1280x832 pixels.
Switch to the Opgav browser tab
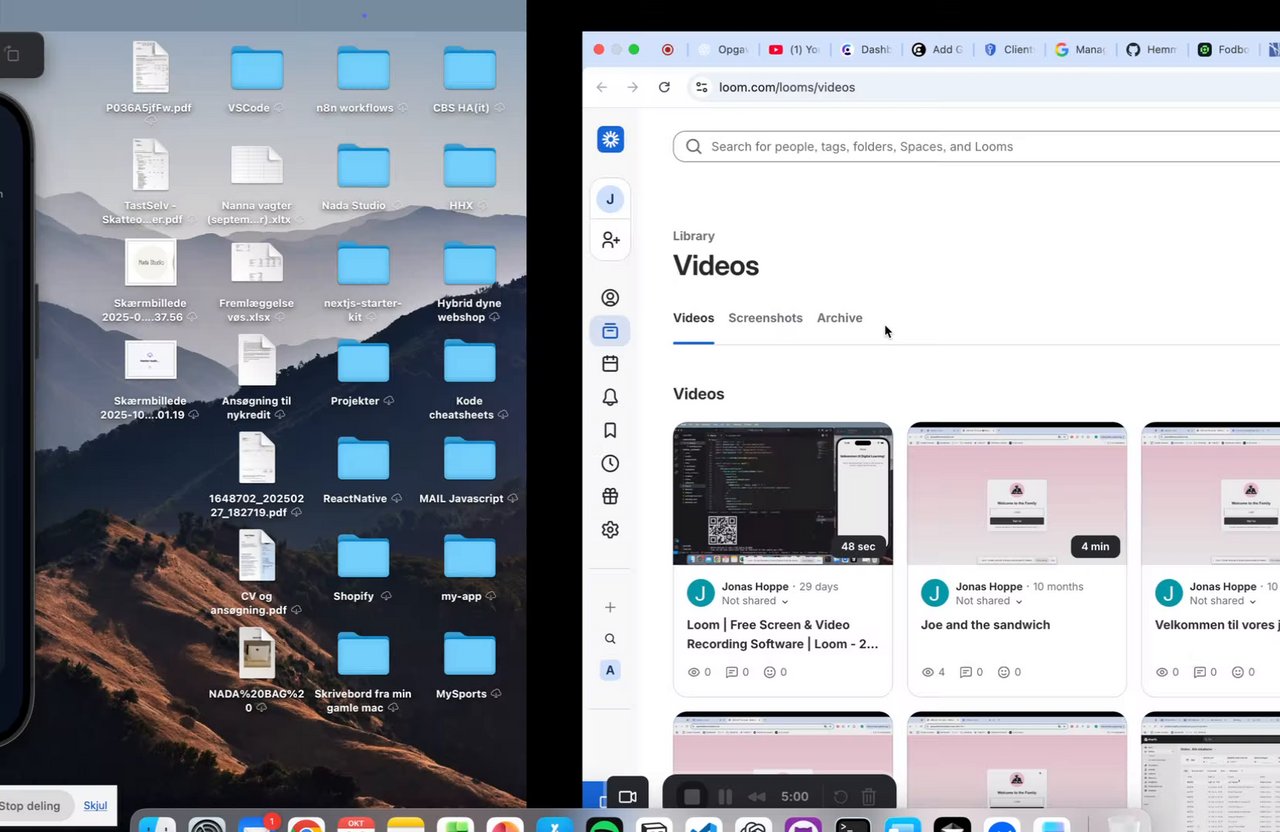[x=722, y=49]
